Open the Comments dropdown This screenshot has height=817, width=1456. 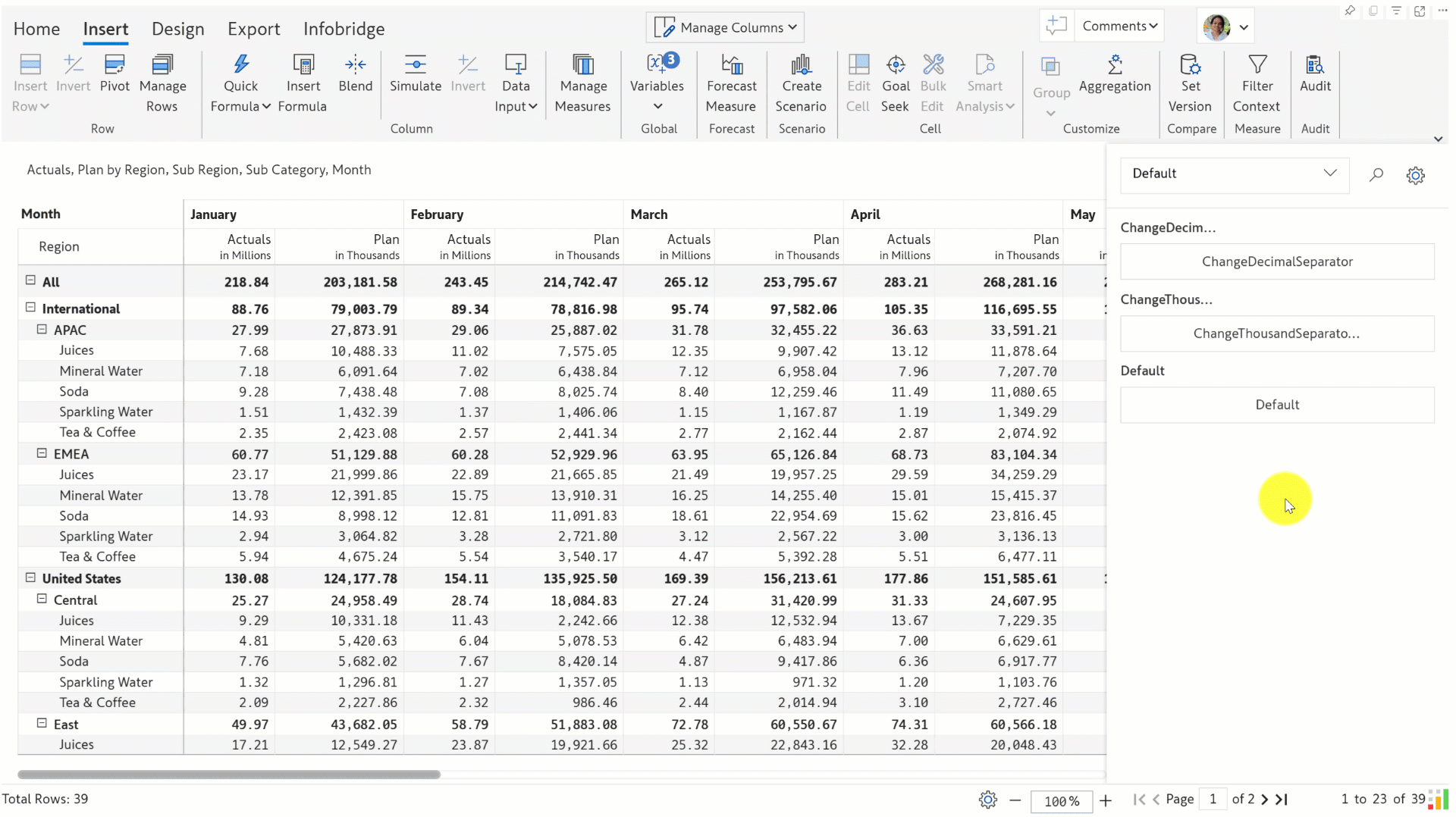tap(1119, 26)
